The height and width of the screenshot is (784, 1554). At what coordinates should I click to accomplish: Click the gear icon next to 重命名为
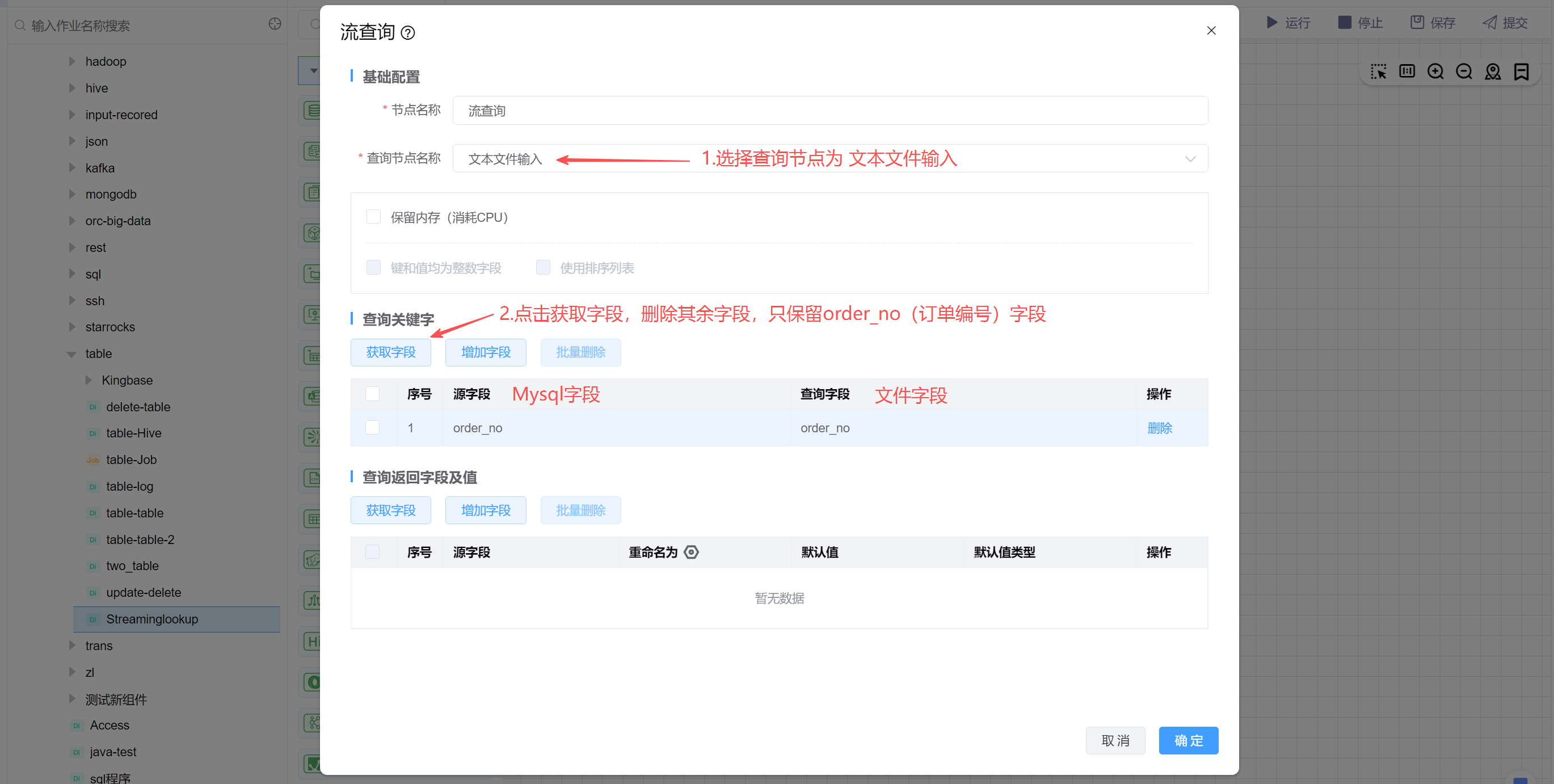point(692,552)
